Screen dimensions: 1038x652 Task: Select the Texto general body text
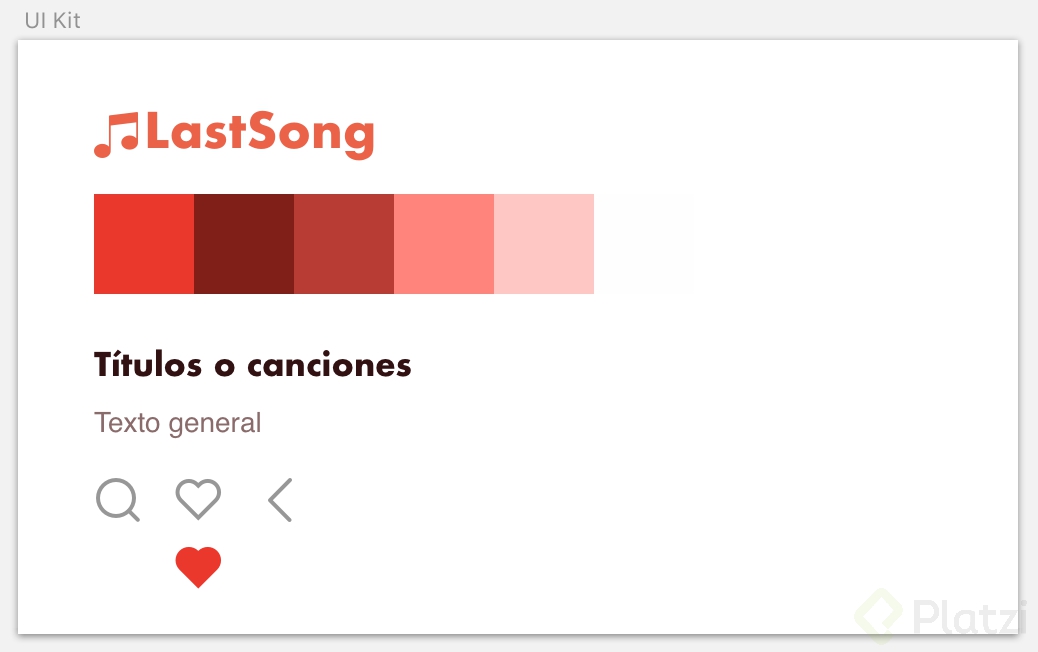pos(177,423)
